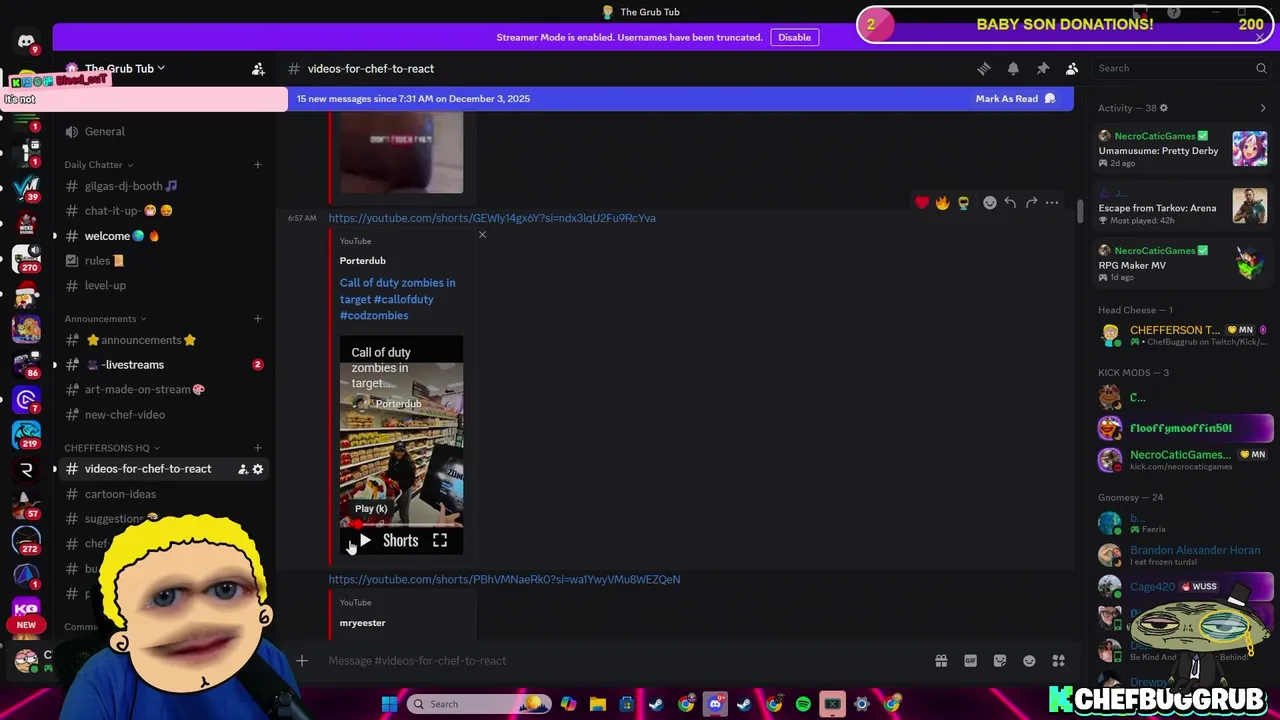Open the Call of duty zombies video title
This screenshot has height=720, width=1280.
click(x=397, y=299)
